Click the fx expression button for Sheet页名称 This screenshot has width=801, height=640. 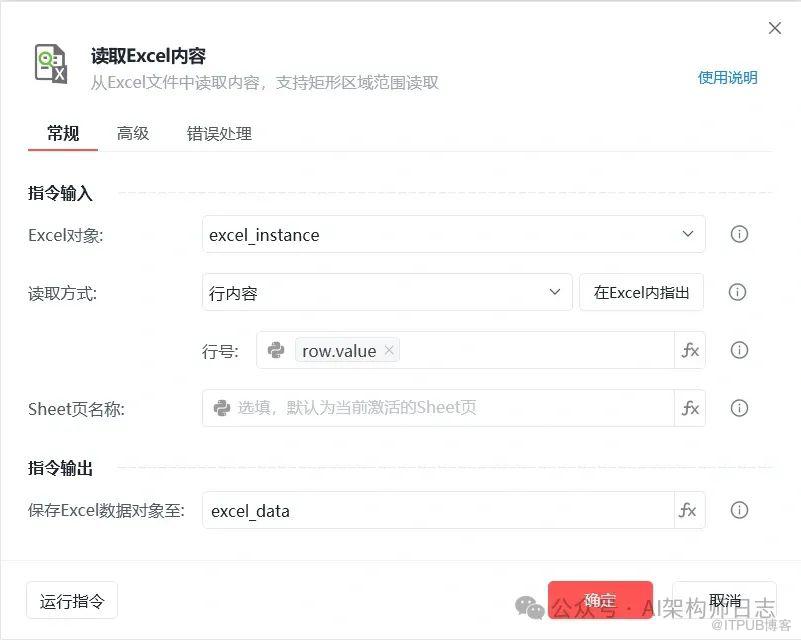click(x=690, y=408)
